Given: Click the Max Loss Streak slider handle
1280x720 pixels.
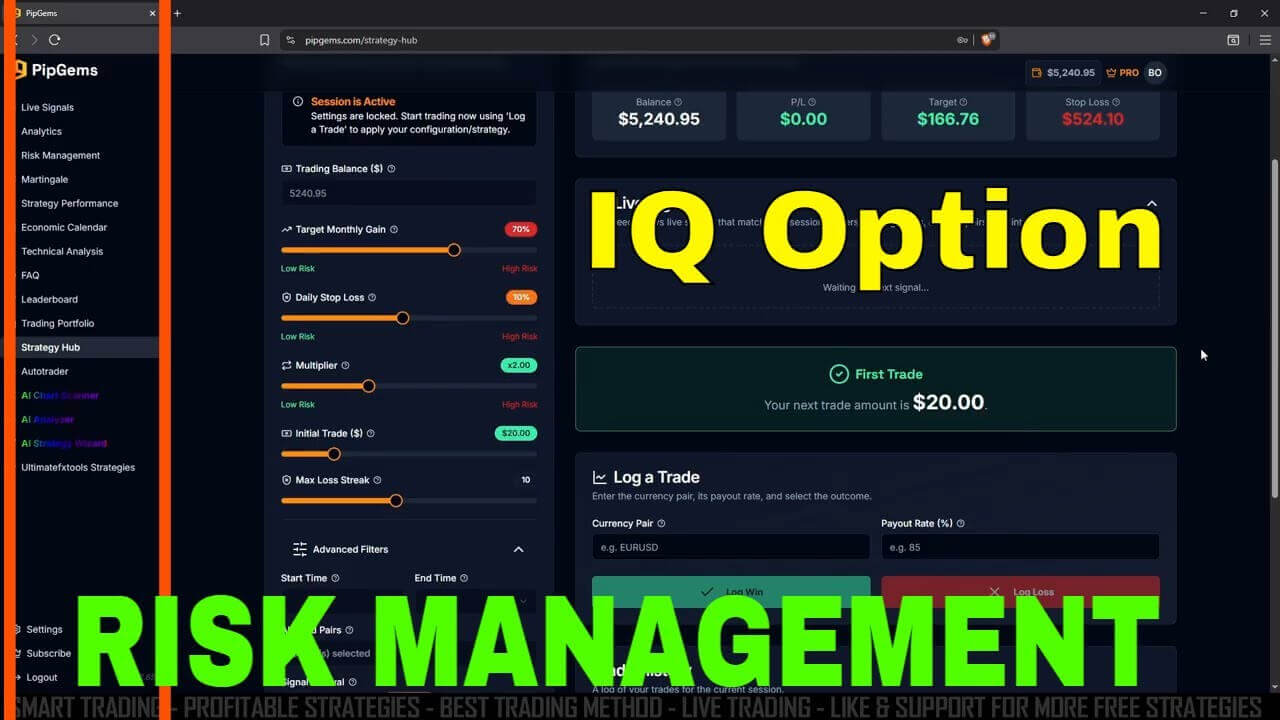Looking at the screenshot, I should [396, 501].
